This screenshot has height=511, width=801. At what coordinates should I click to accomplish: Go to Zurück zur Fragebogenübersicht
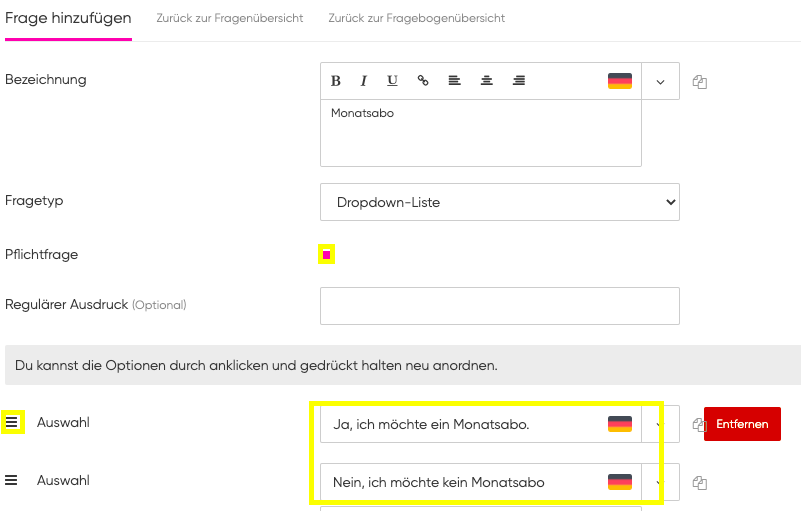click(x=416, y=18)
